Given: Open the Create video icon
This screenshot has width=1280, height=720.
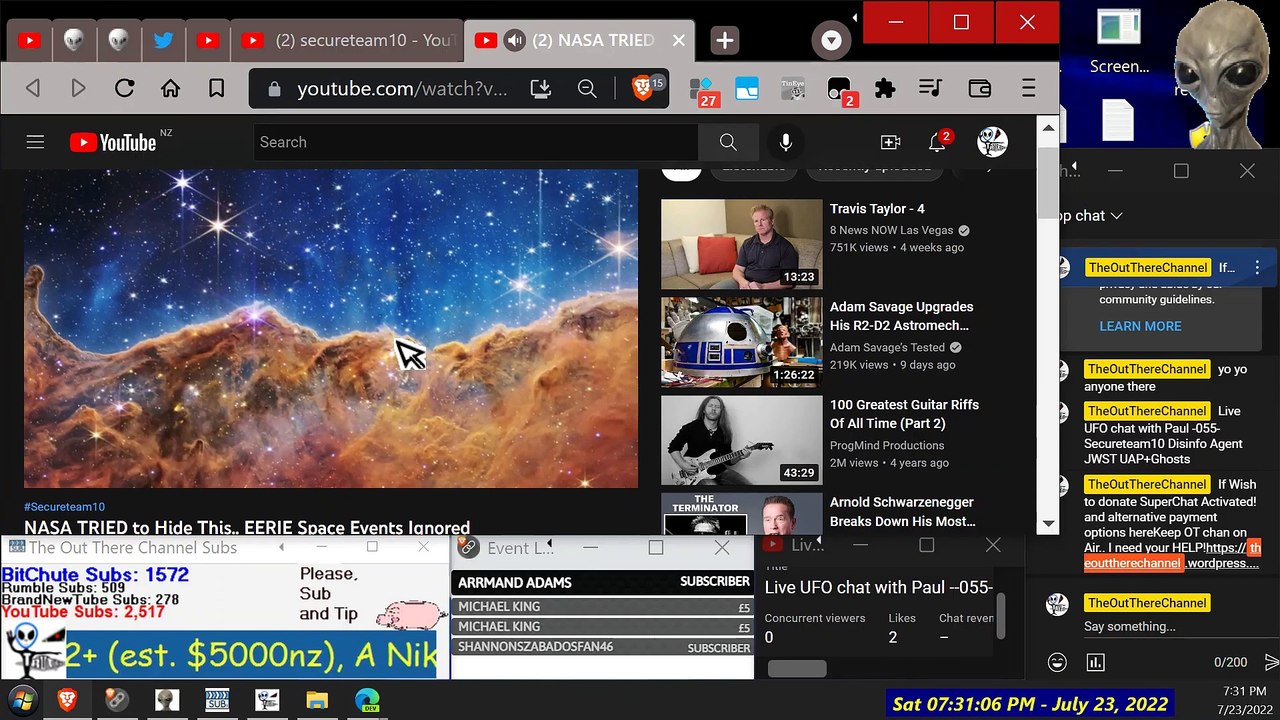Looking at the screenshot, I should coord(890,142).
